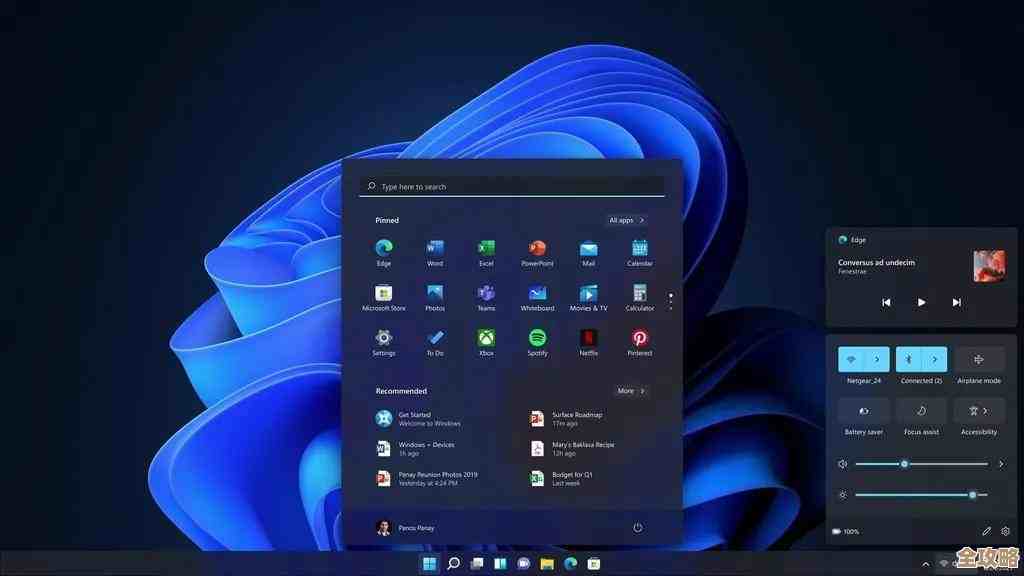Expand the Recommended section with More
This screenshot has height=576, width=1024.
(x=630, y=391)
